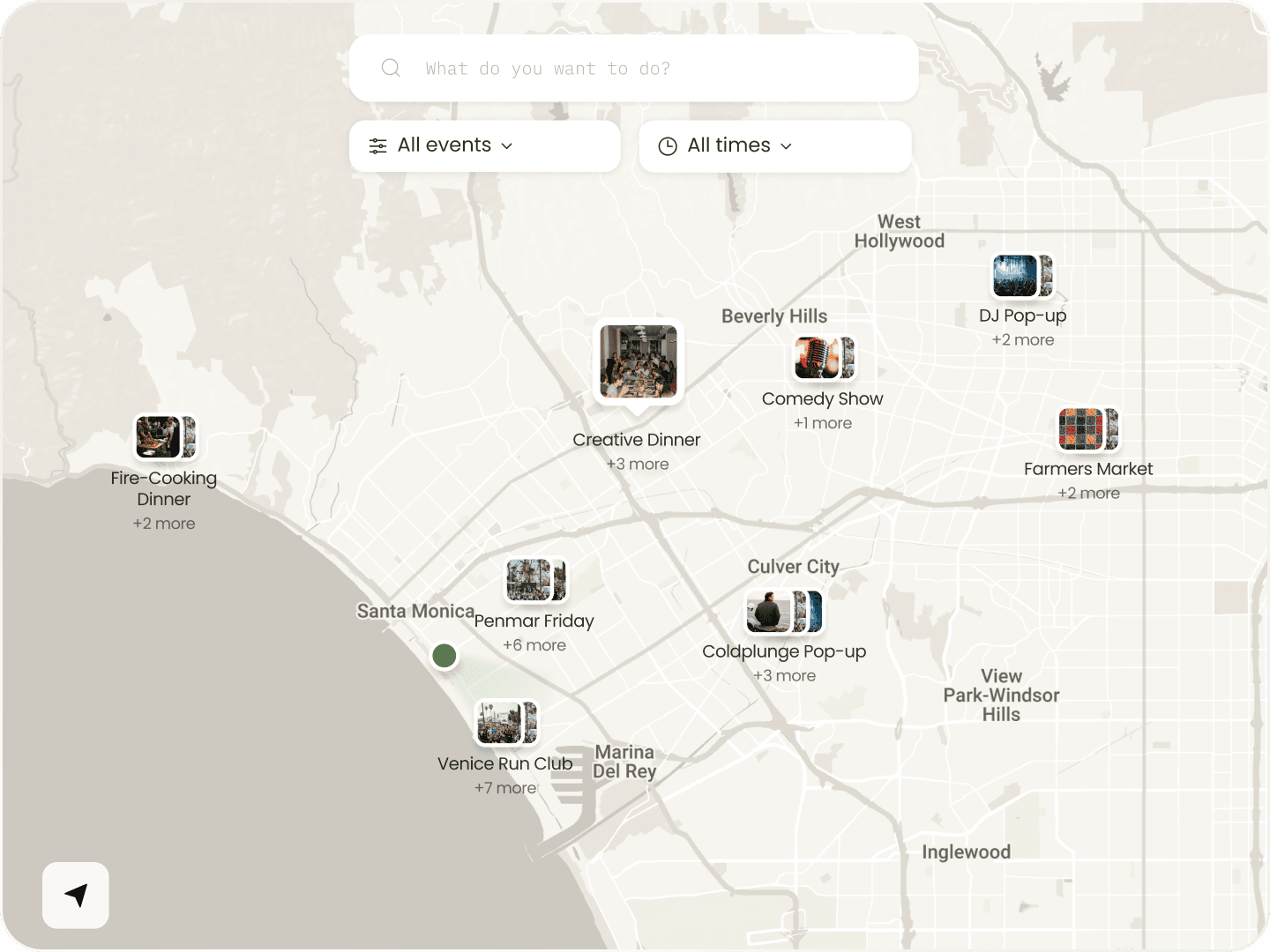Viewport: 1270px width, 952px height.
Task: Click the location arrow button
Action: coord(76,896)
